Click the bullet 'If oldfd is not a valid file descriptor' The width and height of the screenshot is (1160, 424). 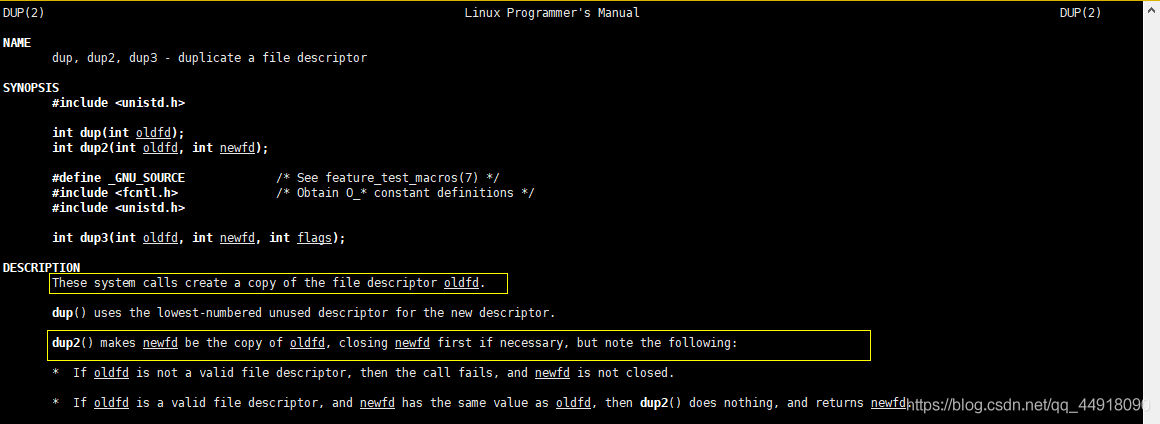click(x=363, y=373)
